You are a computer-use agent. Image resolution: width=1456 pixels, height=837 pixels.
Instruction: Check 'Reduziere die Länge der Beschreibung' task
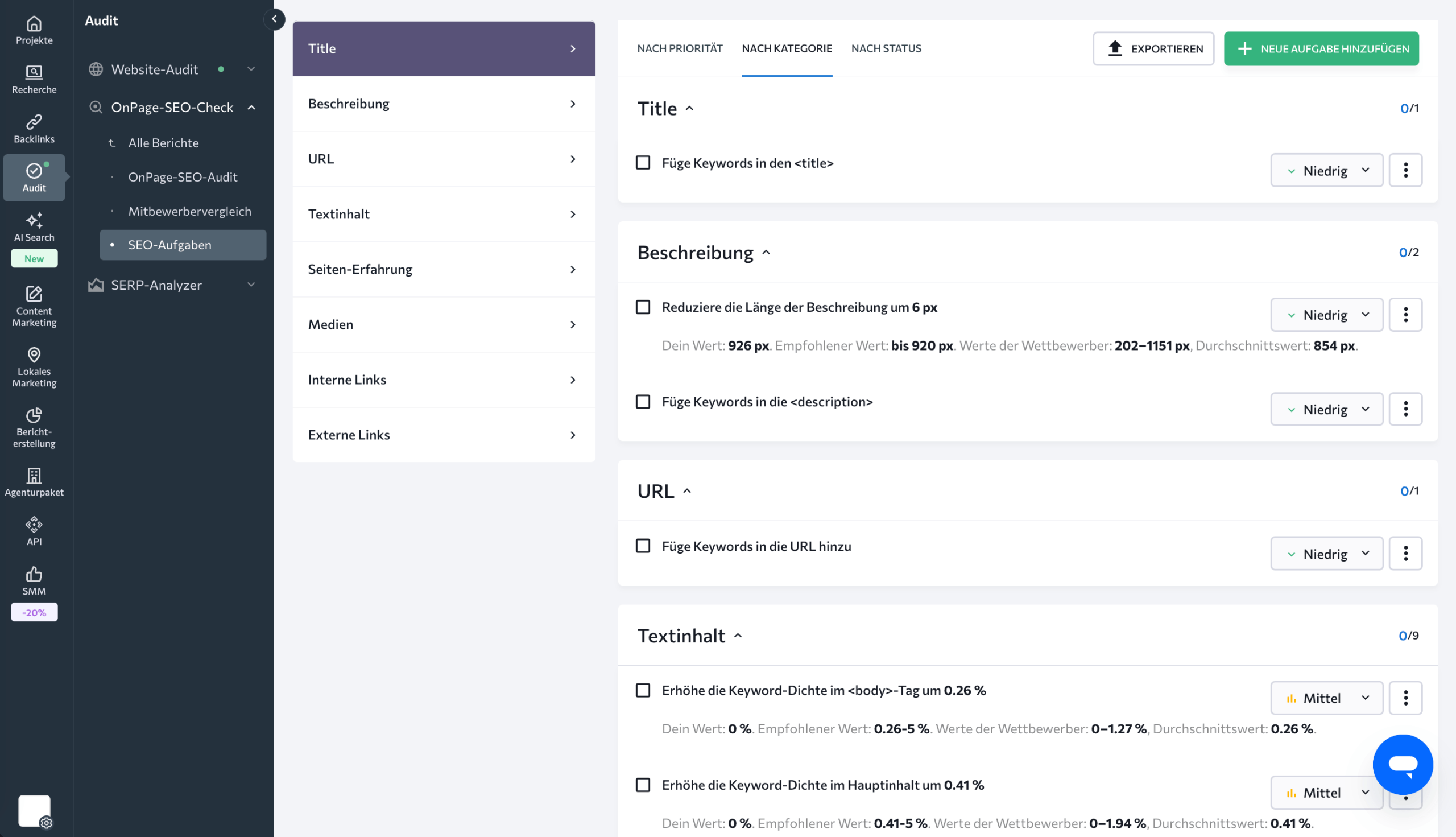pyautogui.click(x=643, y=307)
